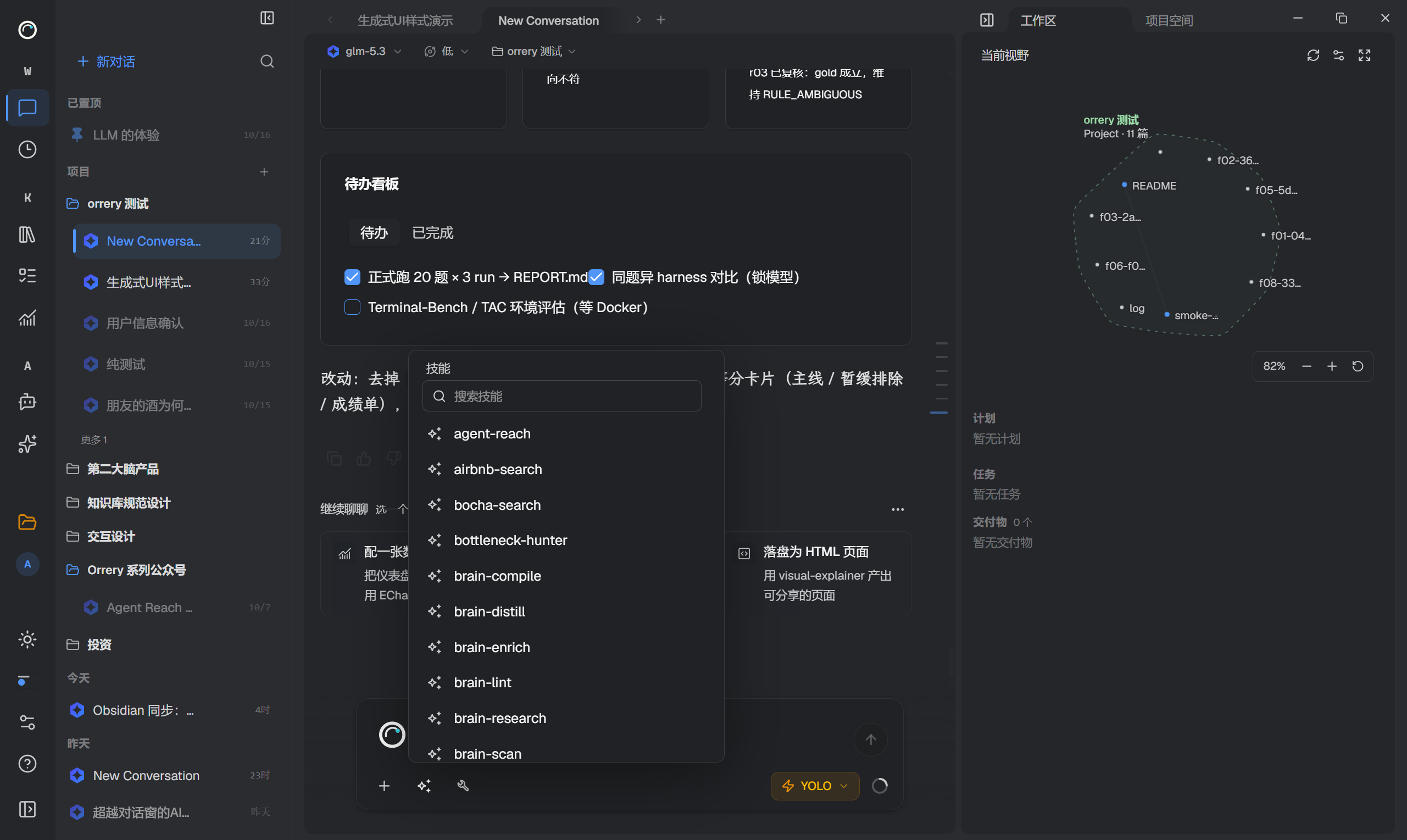This screenshot has width=1407, height=840.
Task: Open the task checklist icon in the sidebar
Action: point(27,276)
